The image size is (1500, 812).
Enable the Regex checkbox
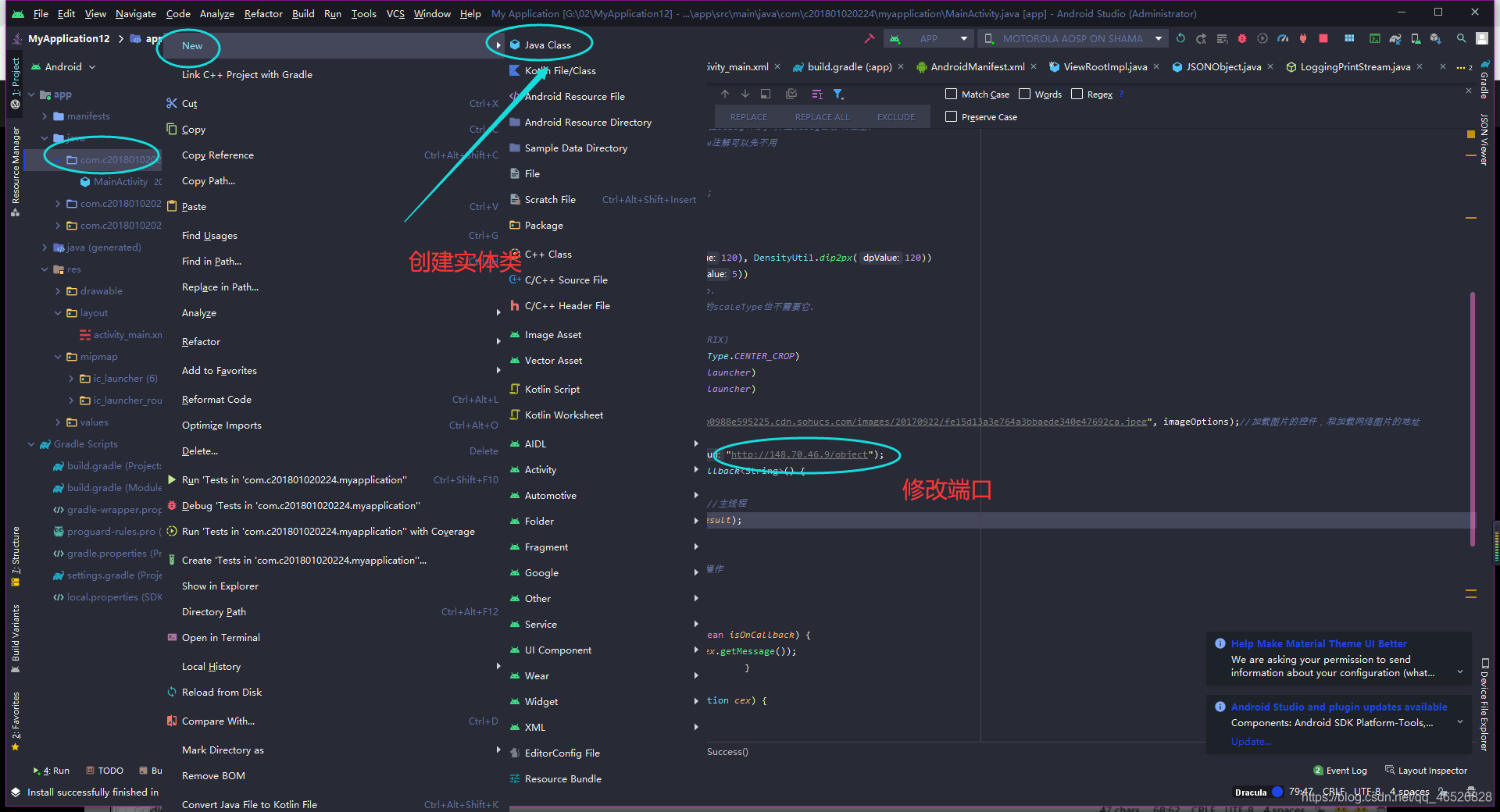(1077, 94)
